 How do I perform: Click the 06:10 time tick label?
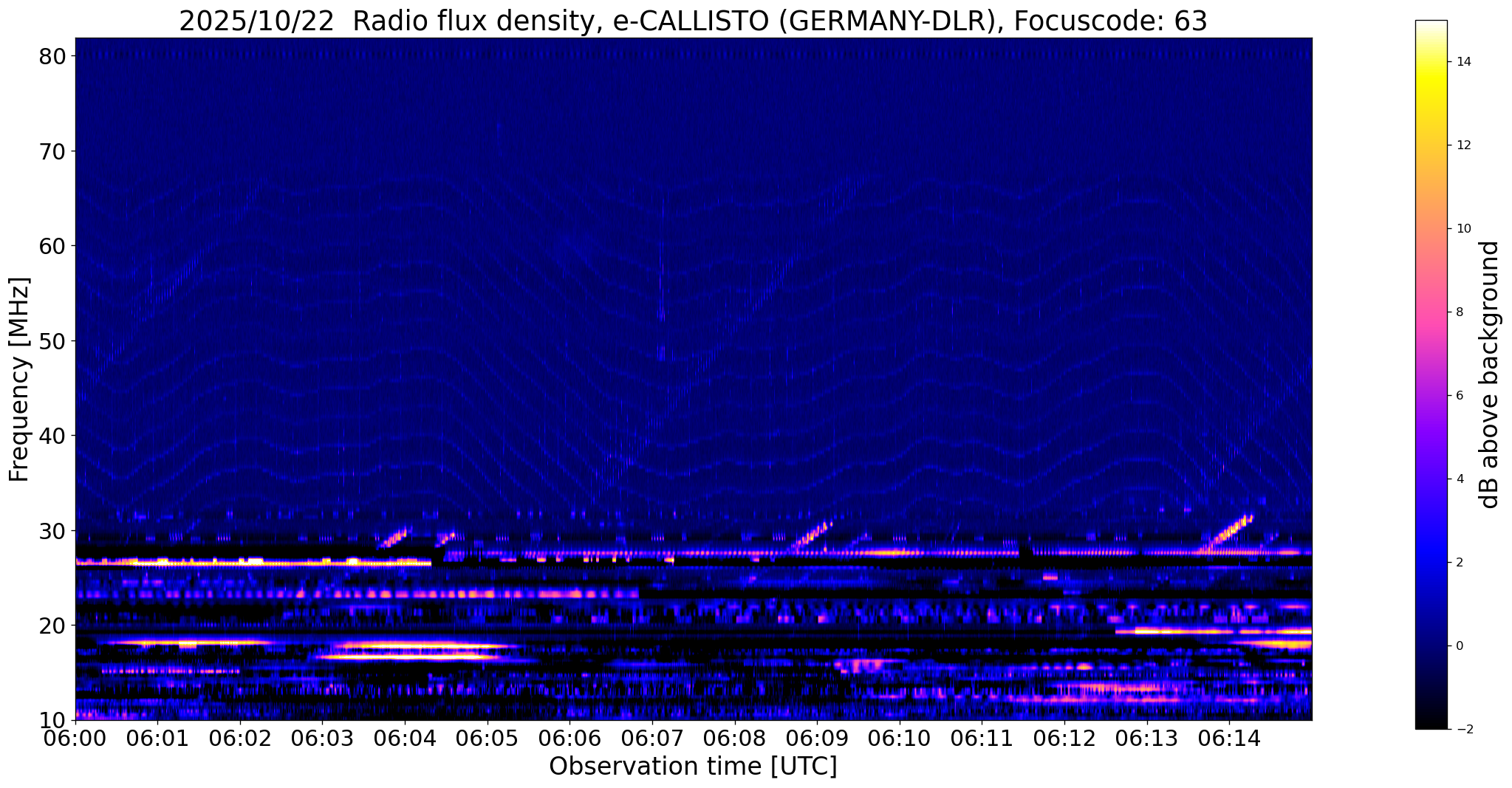pos(900,737)
